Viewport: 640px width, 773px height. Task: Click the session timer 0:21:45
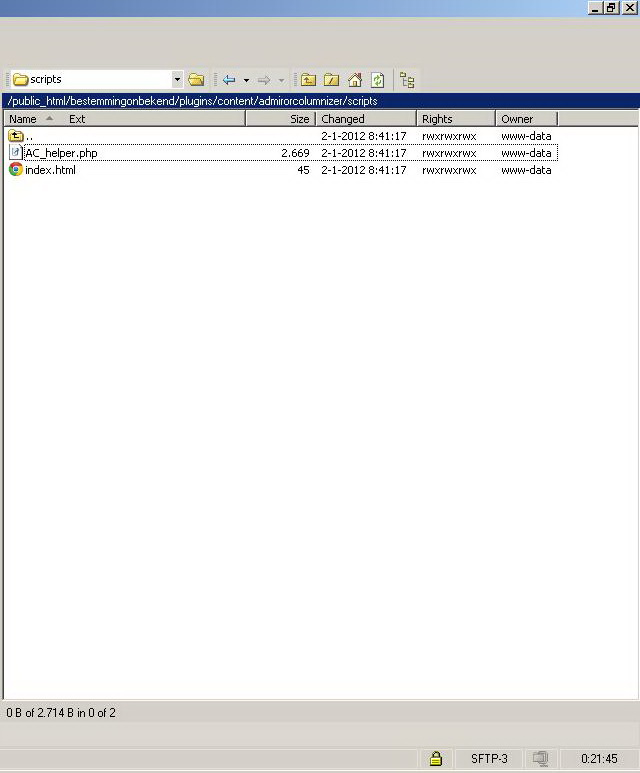point(599,758)
